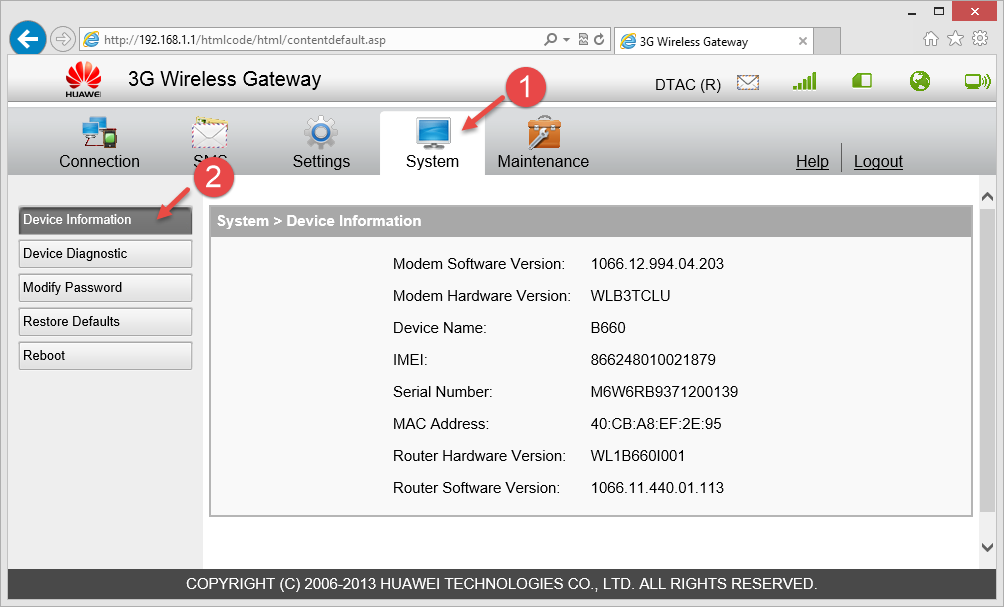Open Device Diagnostic in sidebar
The width and height of the screenshot is (1004, 607).
click(x=106, y=254)
